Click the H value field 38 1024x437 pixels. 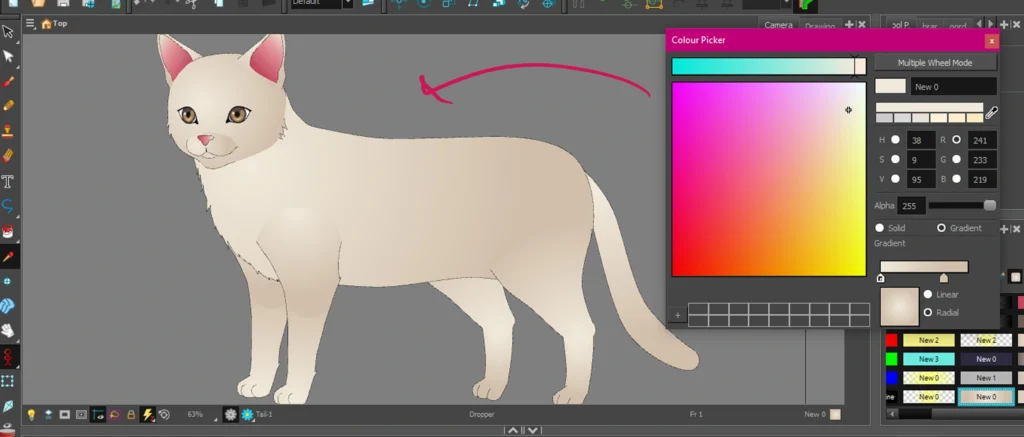tap(920, 140)
